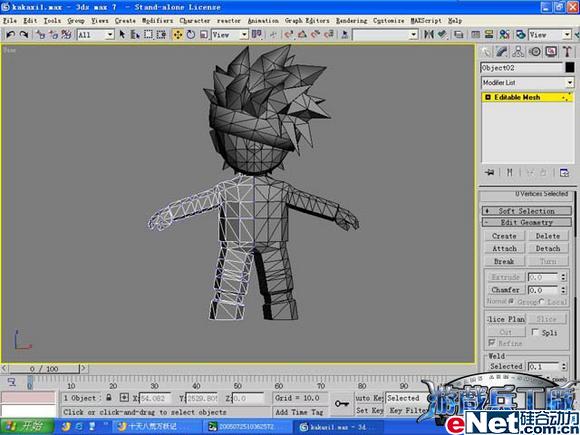Open the Customize menu
Viewport: 580px width, 435px height.
(x=388, y=21)
